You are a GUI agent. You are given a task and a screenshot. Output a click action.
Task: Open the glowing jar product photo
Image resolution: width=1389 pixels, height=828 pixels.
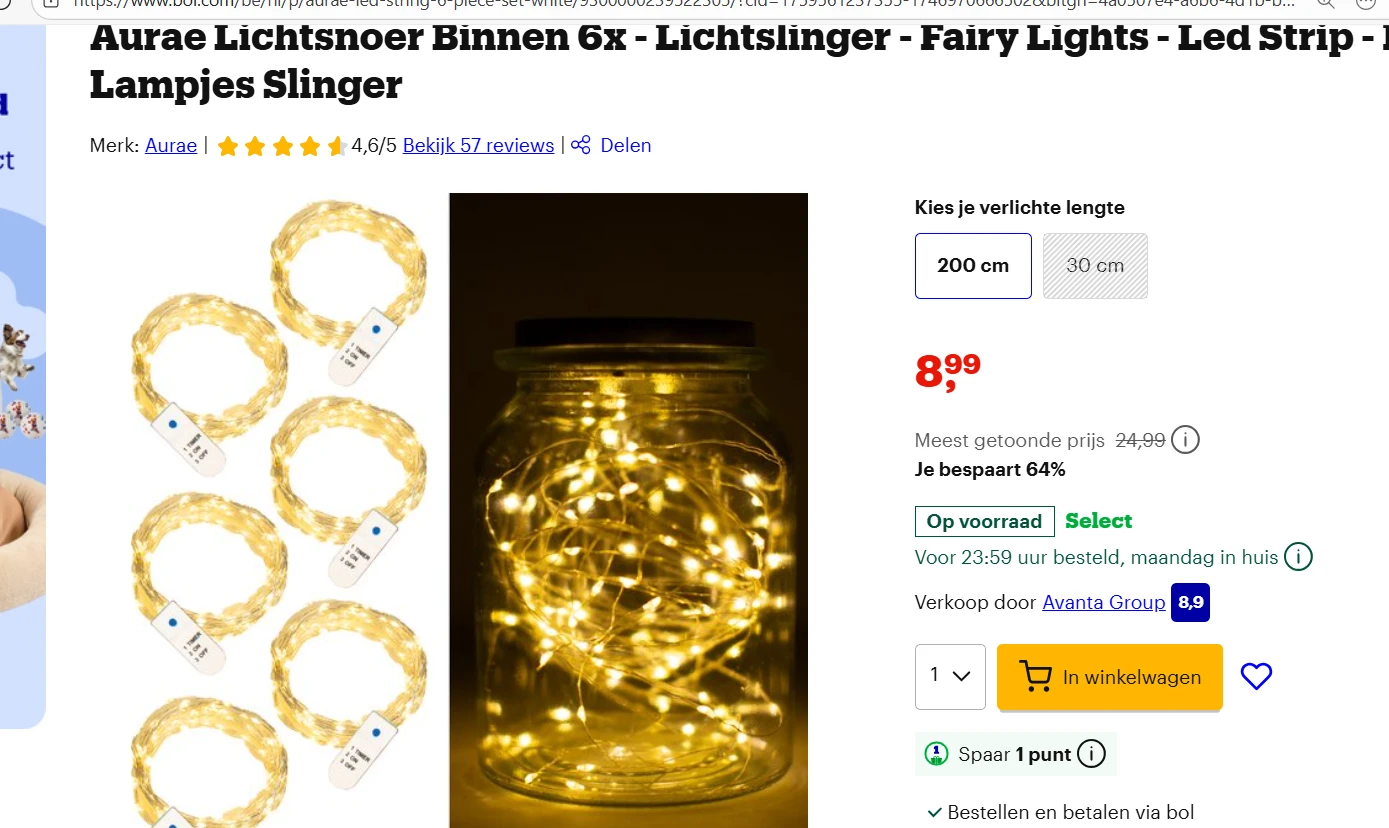628,510
